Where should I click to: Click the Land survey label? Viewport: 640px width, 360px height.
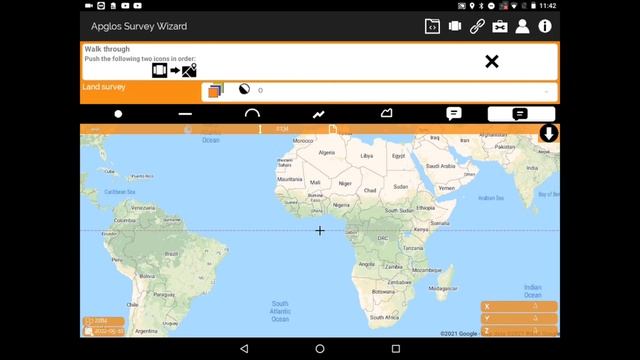tap(104, 87)
